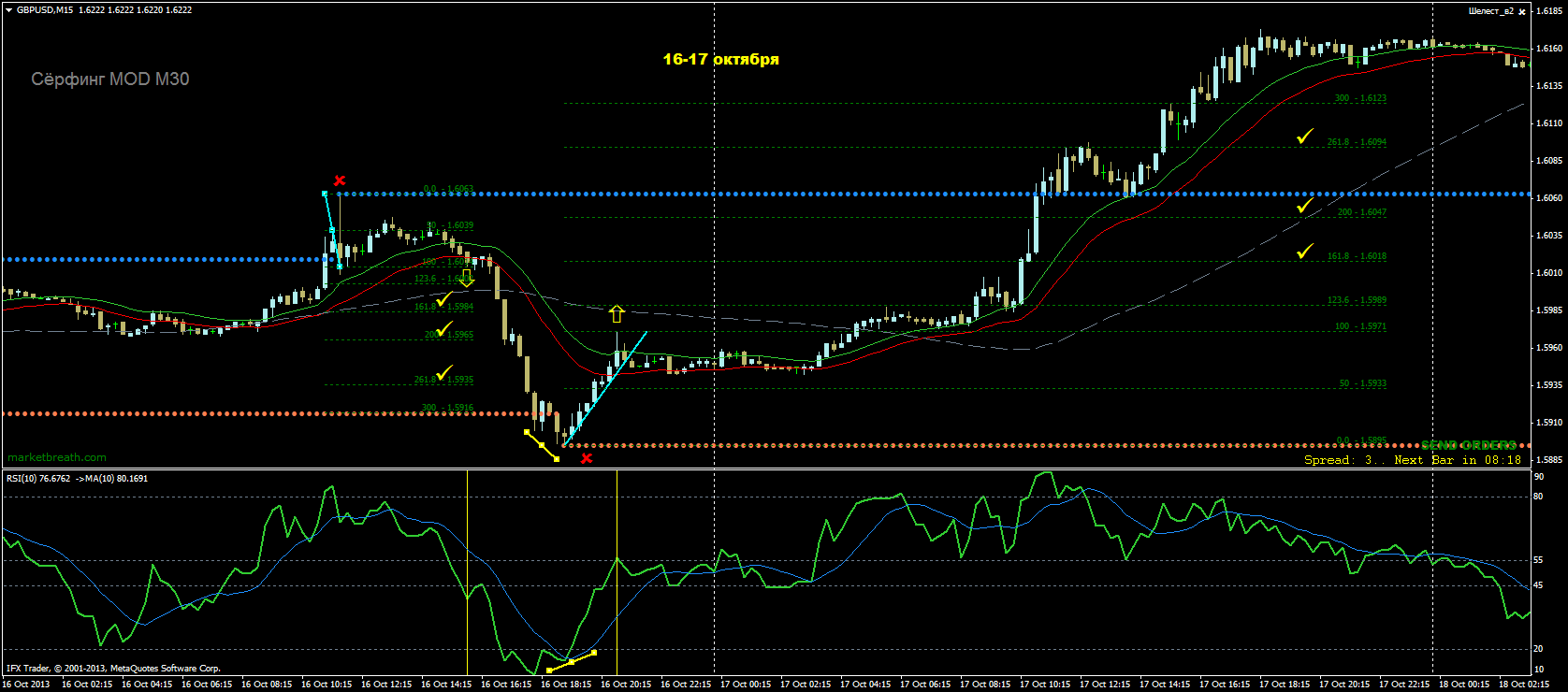1568x692 pixels.
Task: Open the GBPUSD,M15 chart dropdown arrow
Action: coord(8,10)
